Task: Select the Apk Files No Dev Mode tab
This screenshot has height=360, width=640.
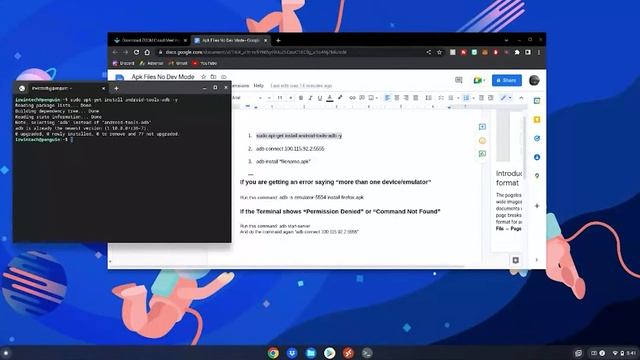Action: point(230,40)
